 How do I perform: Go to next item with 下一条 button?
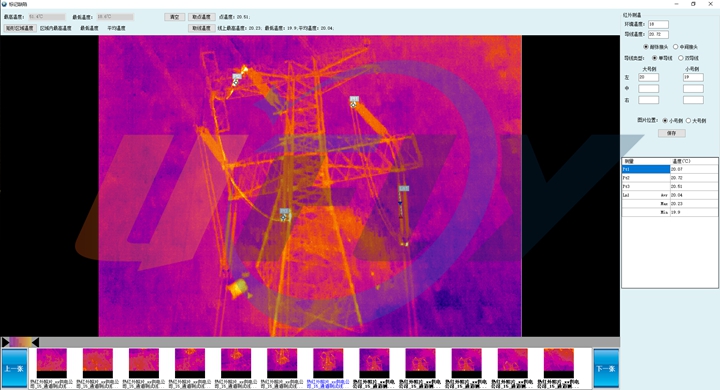606,368
